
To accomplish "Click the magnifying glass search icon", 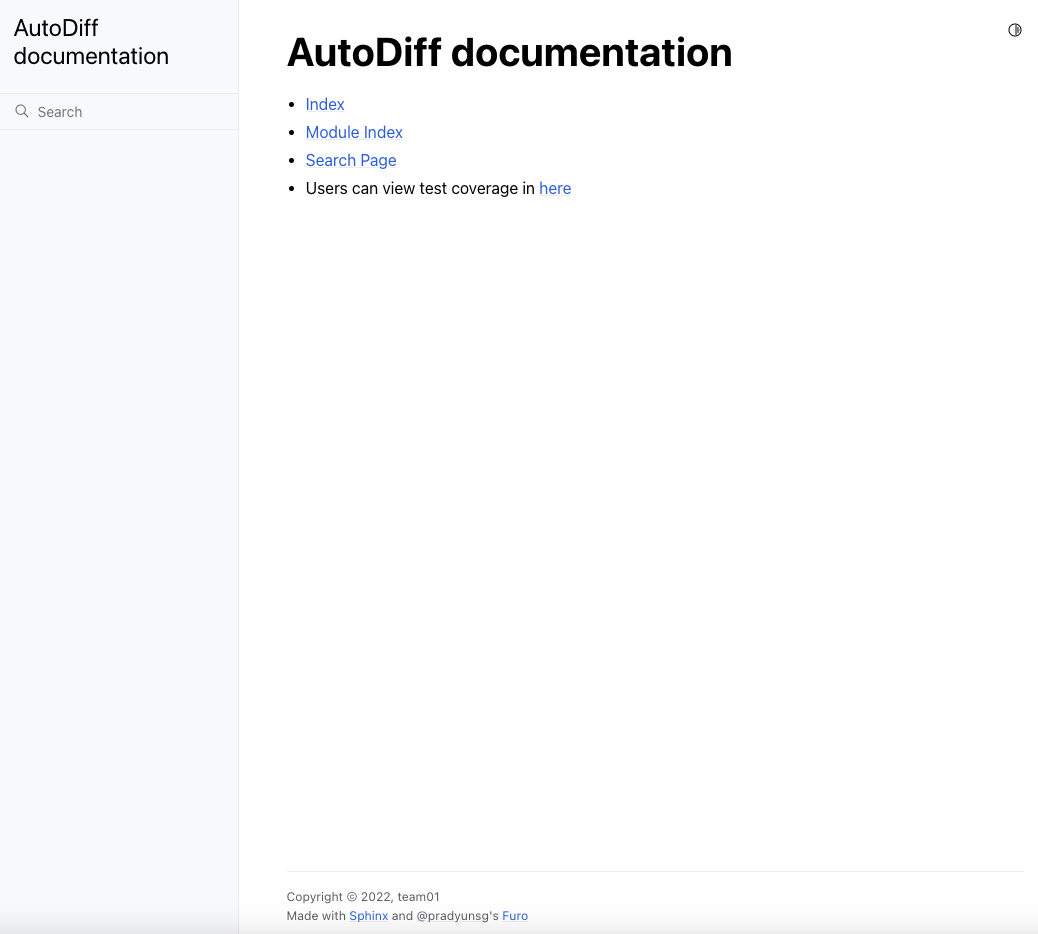I will [x=22, y=111].
